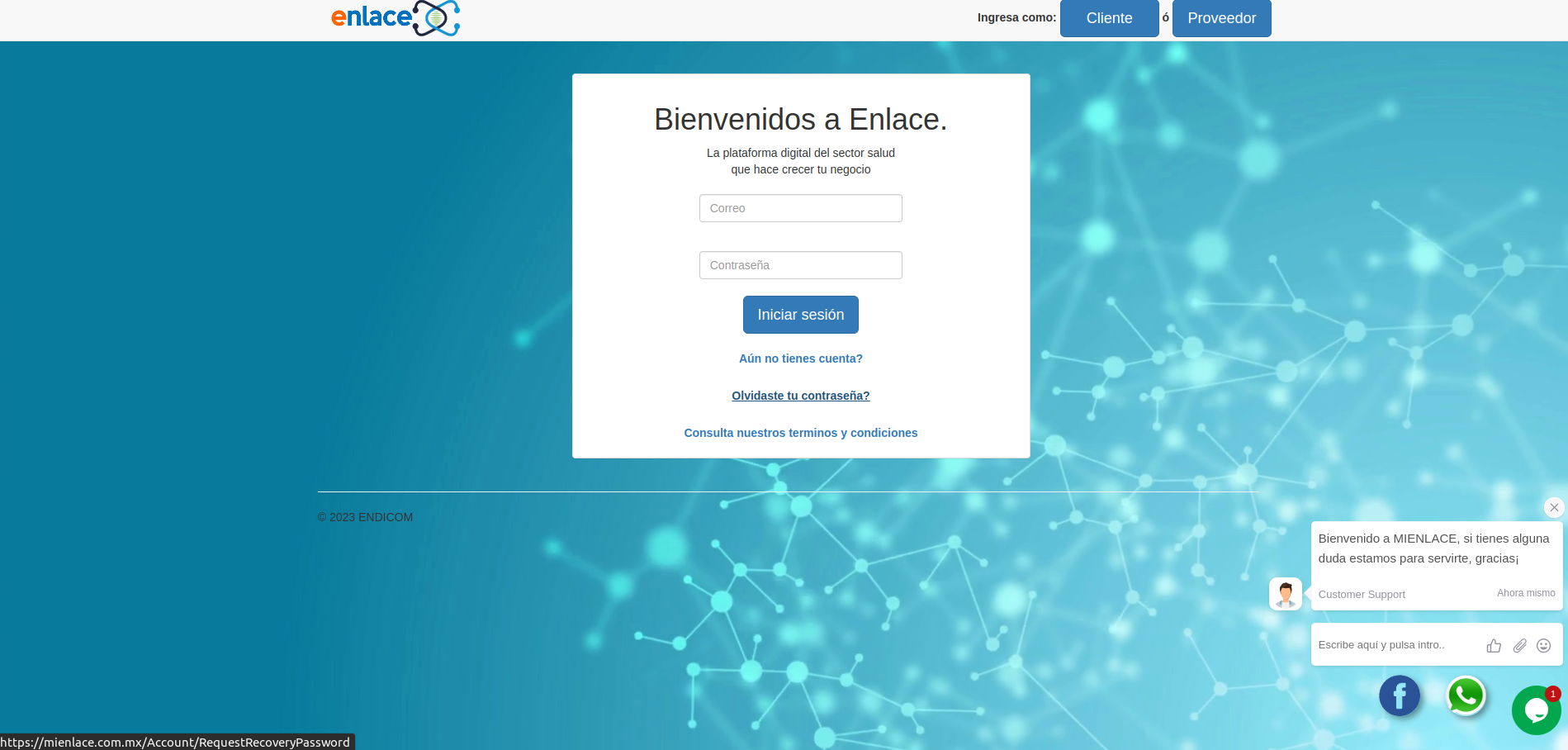Attach a file with the paperclip icon

click(x=1519, y=646)
